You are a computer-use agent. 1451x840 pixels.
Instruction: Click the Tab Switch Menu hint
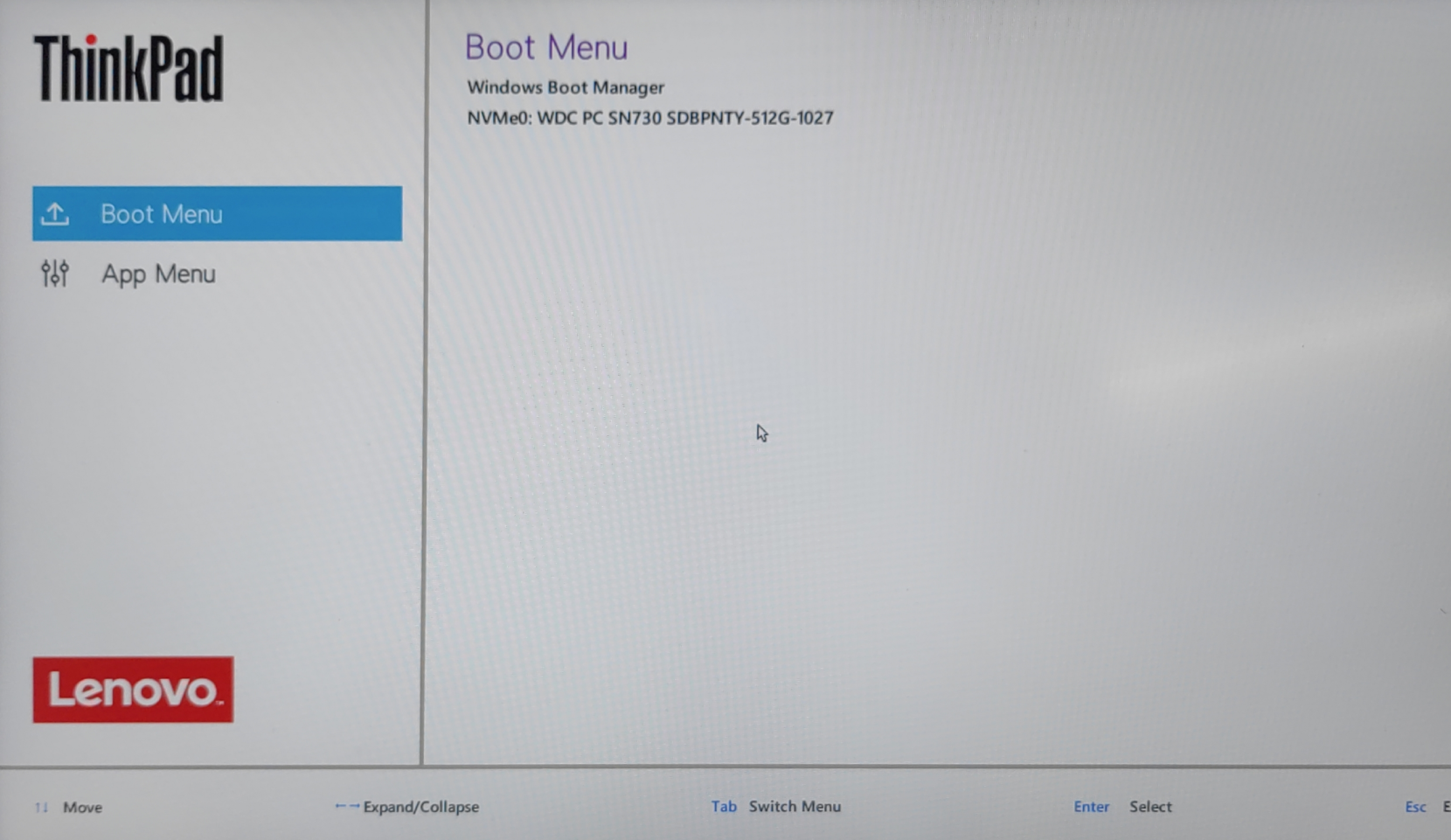click(776, 807)
